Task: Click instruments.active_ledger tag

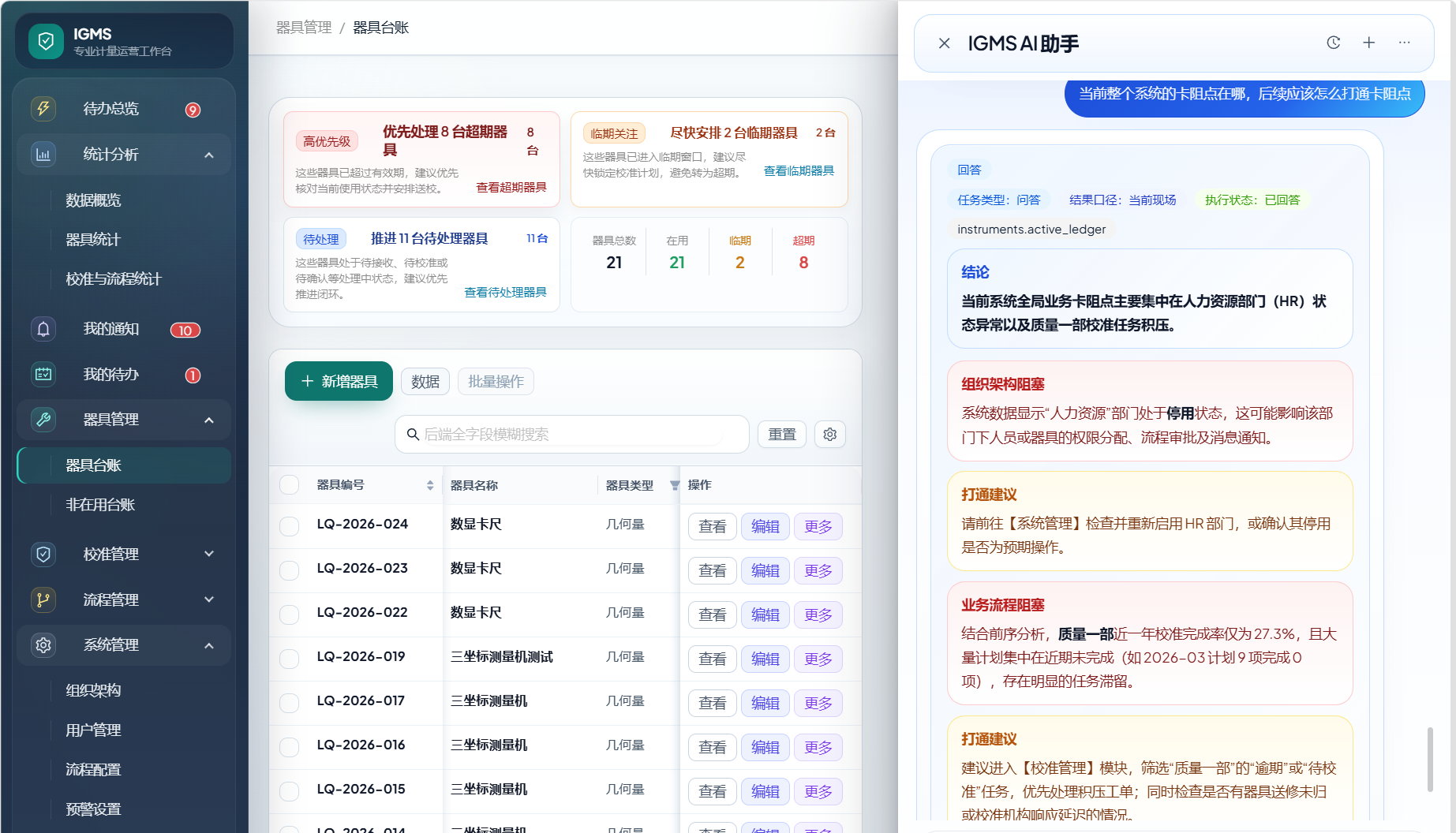Action: click(x=1031, y=230)
